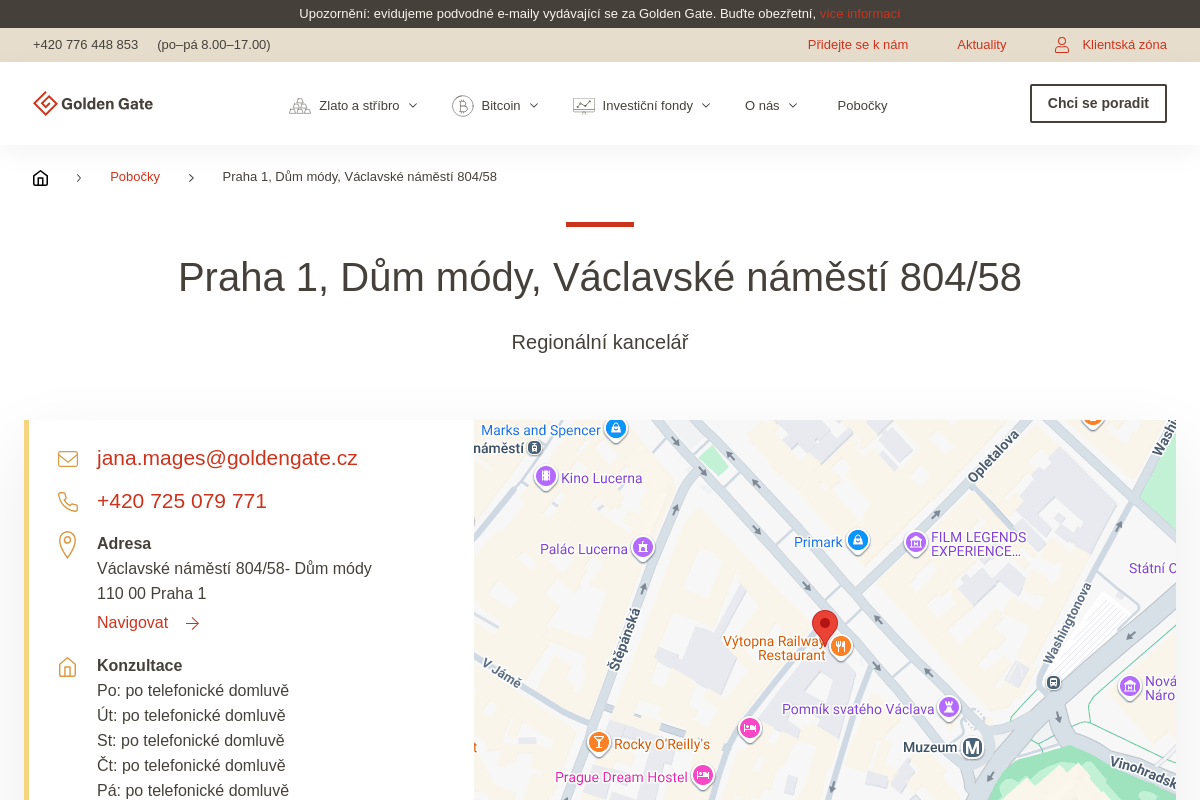Click the Nová Náro museum marker on map
1200x800 pixels.
(1130, 687)
